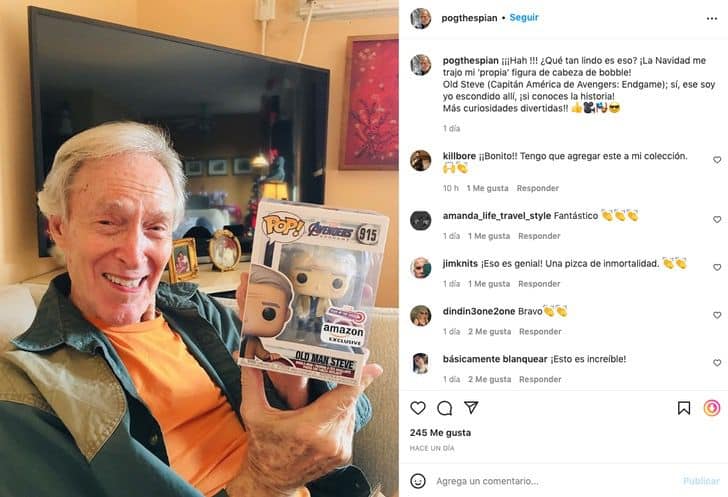Like dindin3one2one's comment heart
This screenshot has width=728, height=497.
pos(717,315)
